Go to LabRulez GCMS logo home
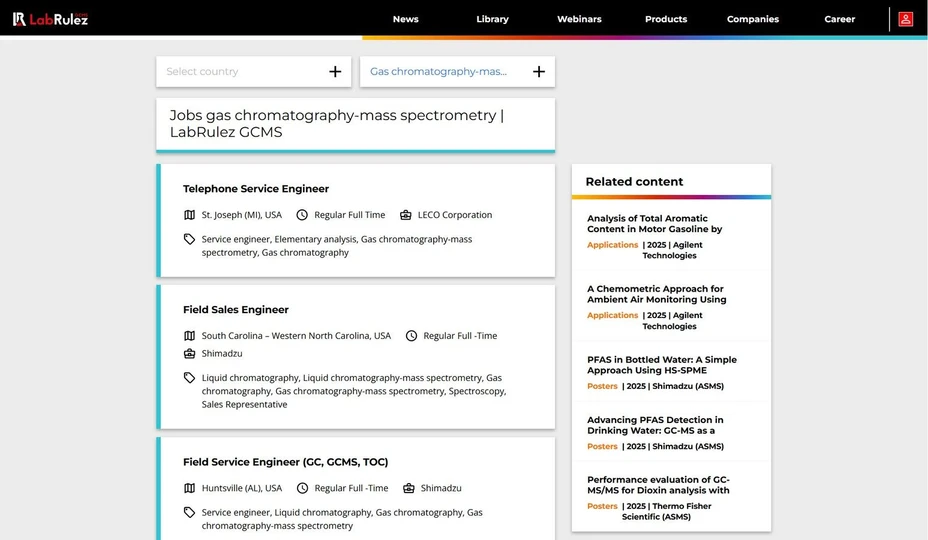The height and width of the screenshot is (540, 928). [x=50, y=19]
